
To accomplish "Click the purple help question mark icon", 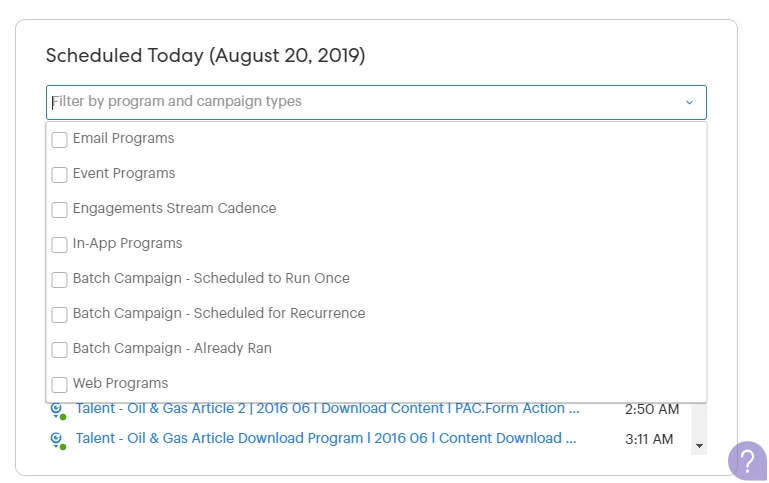I will 747,460.
